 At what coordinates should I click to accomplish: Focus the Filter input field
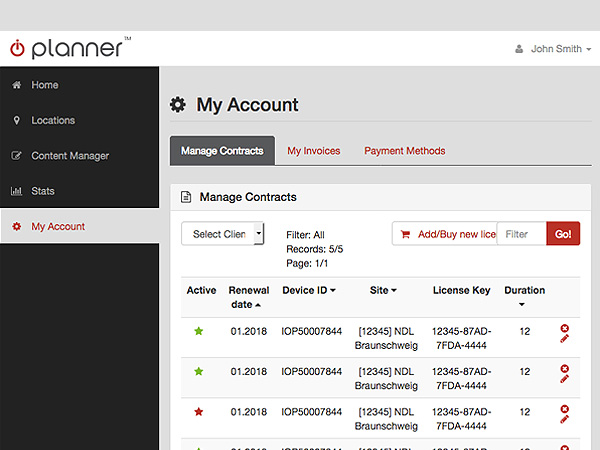pyautogui.click(x=522, y=234)
